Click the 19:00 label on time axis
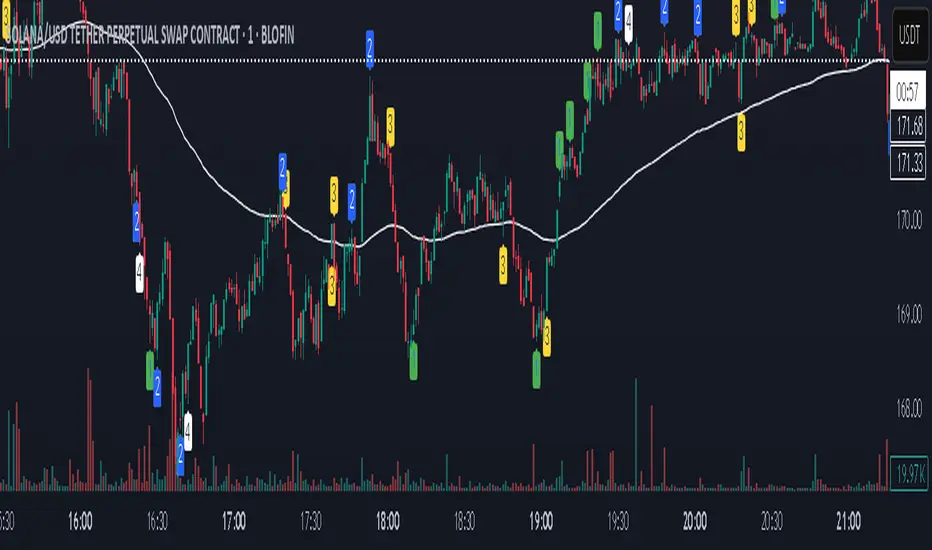 point(541,521)
